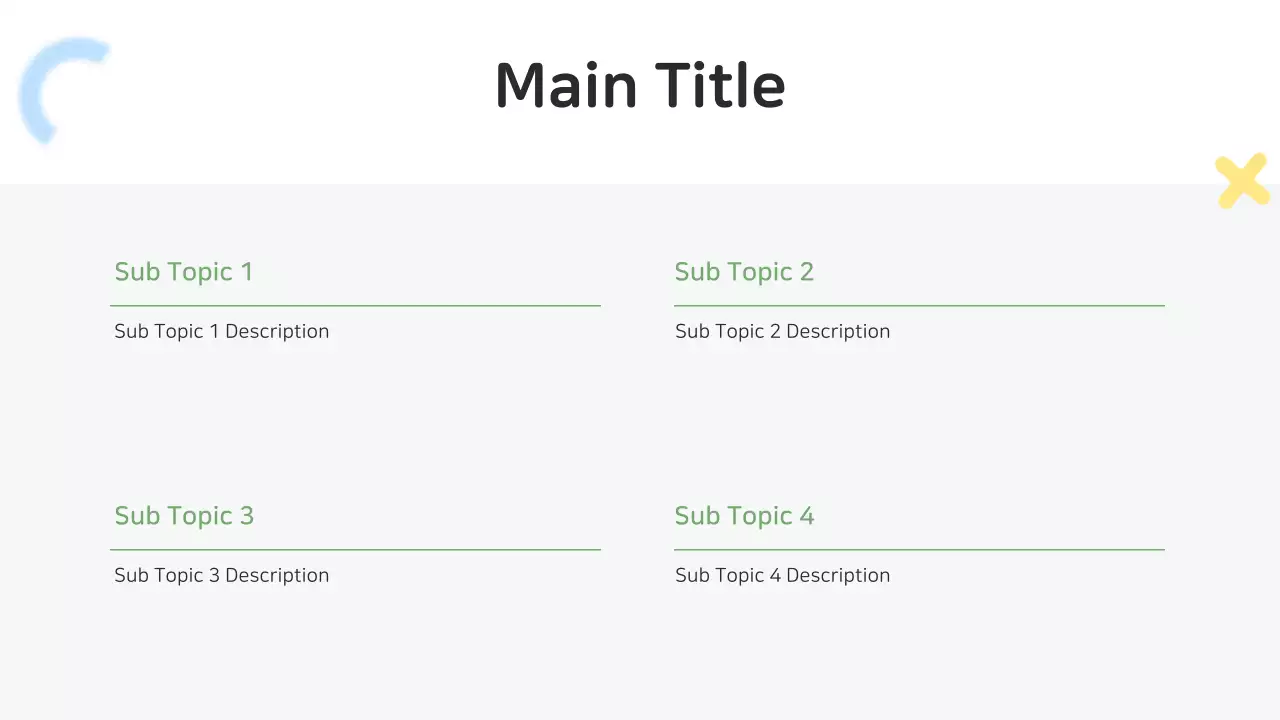Screen dimensions: 1280x720
Task: Click the green line below Sub Topic 2
Action: click(919, 305)
